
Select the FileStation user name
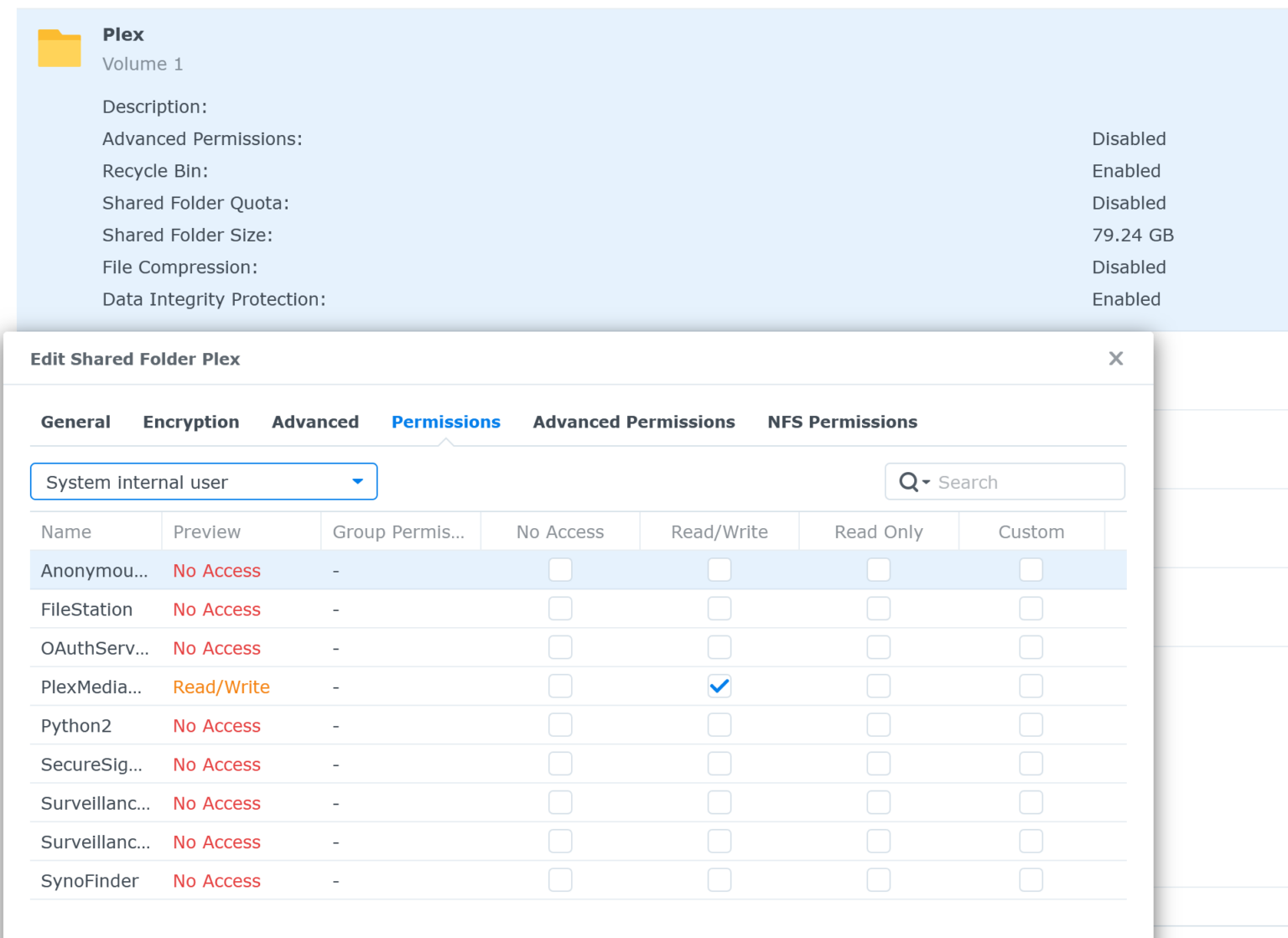click(86, 609)
